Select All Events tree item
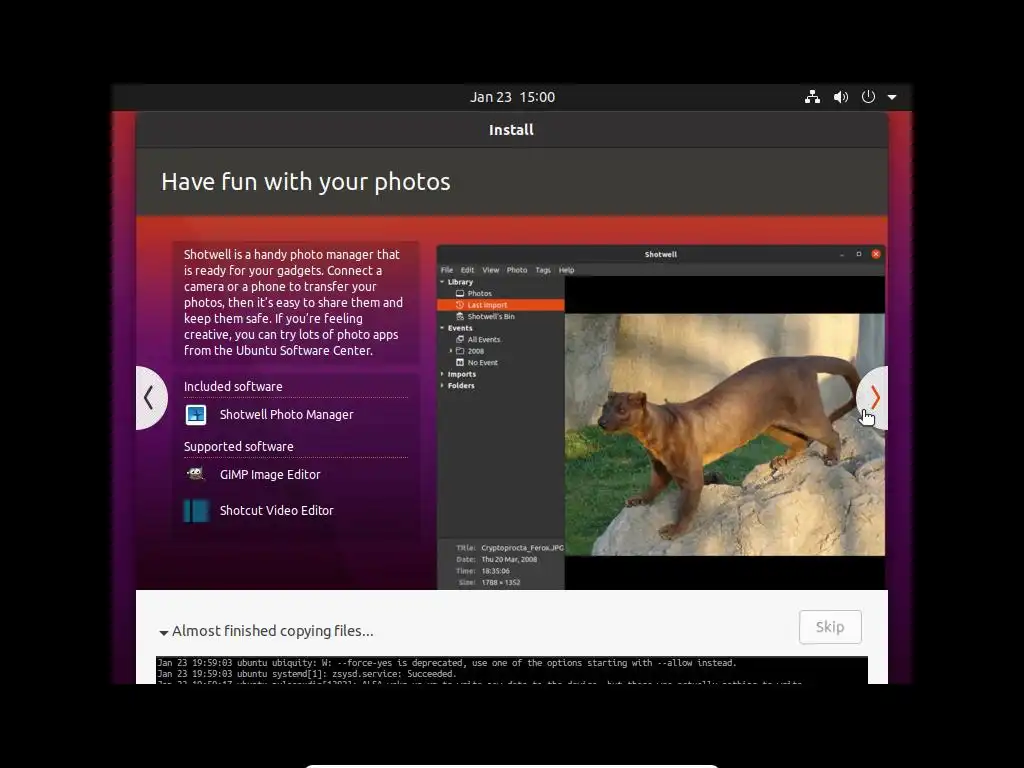 point(484,340)
